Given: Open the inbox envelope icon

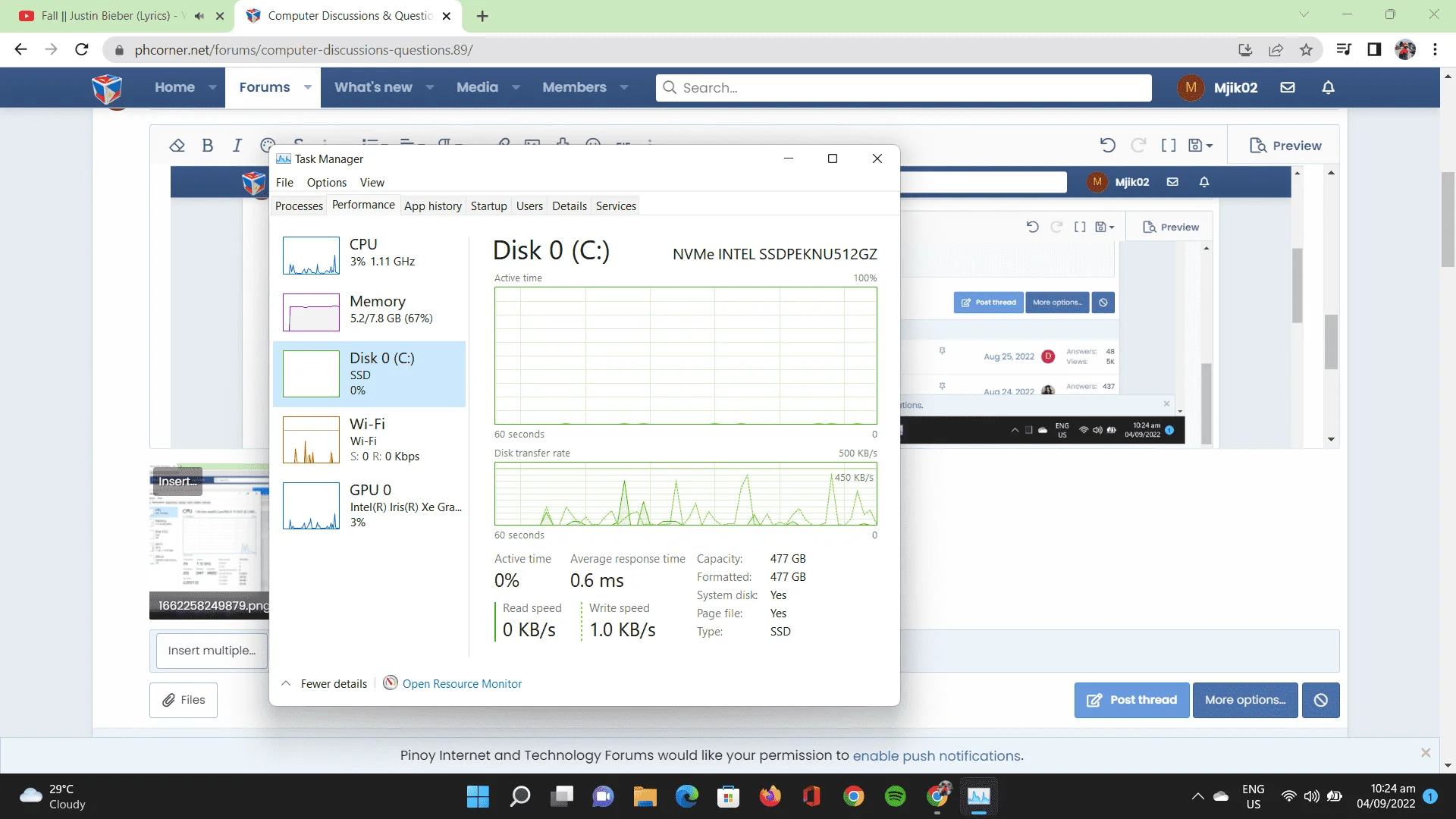Looking at the screenshot, I should click(1288, 87).
